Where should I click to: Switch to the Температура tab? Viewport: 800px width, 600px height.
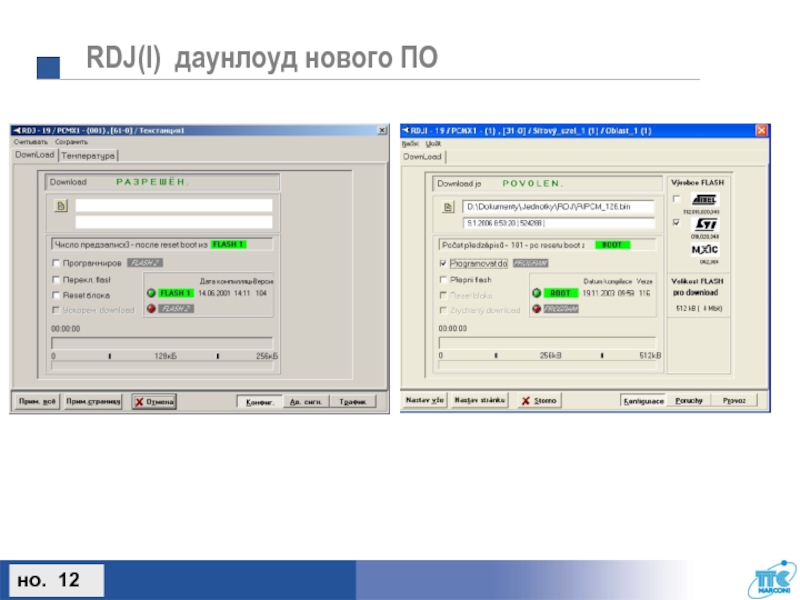pos(88,156)
